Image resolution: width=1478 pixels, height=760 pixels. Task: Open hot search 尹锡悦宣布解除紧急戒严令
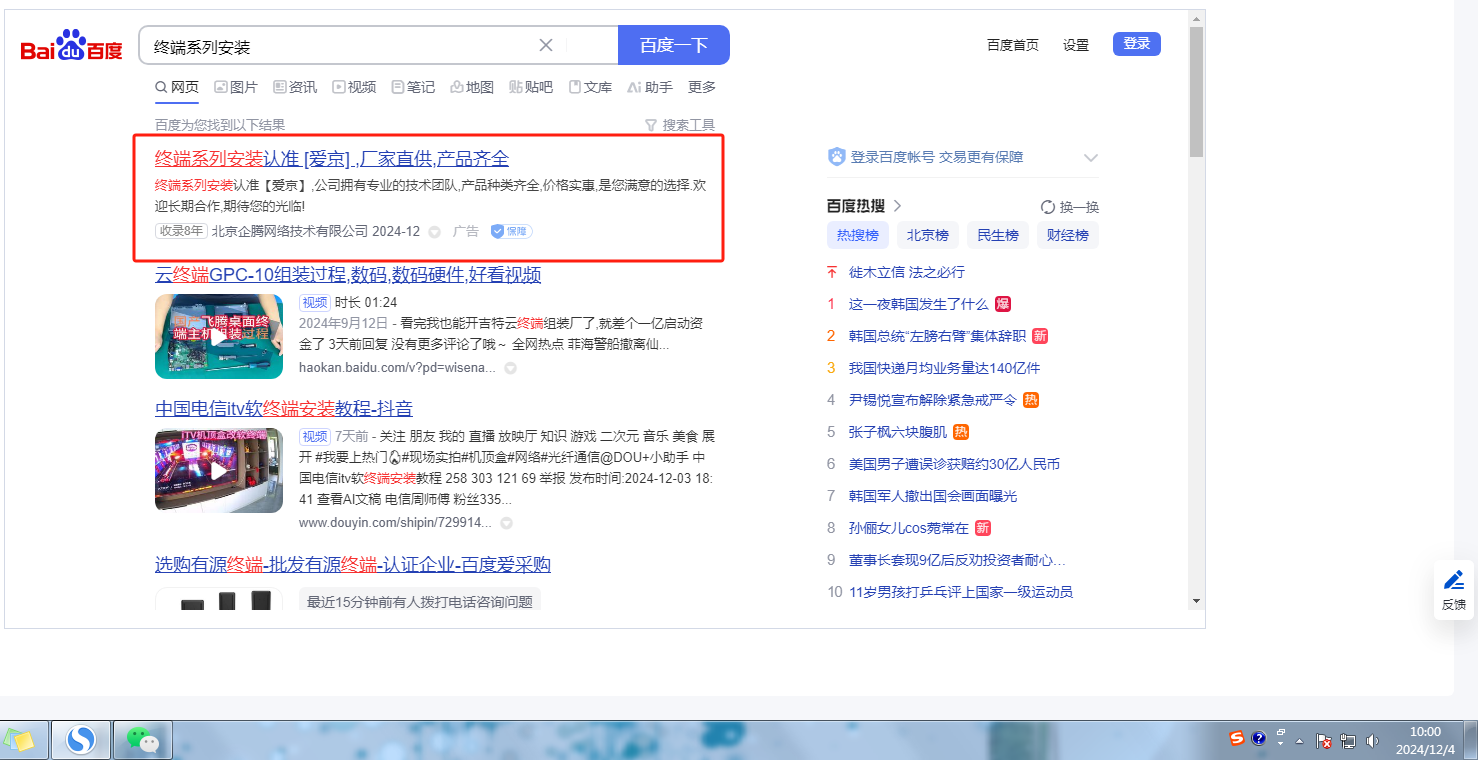tap(933, 400)
